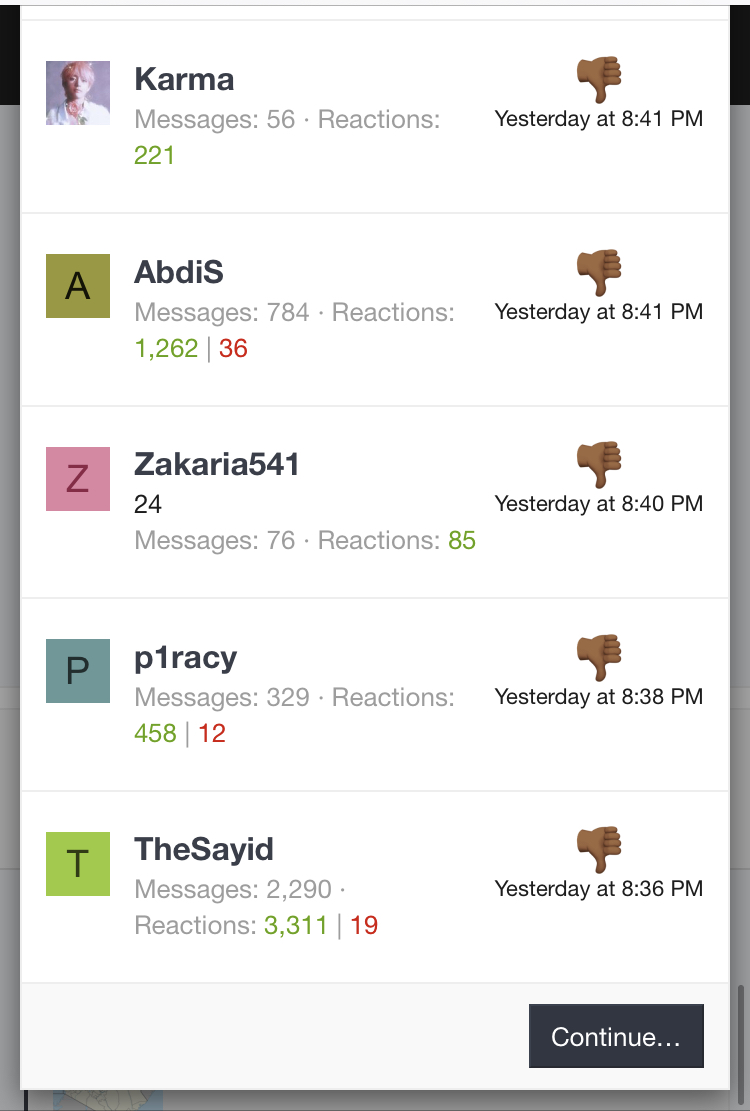Click thumbs-down reaction icon beside p1racy
The image size is (750, 1111).
coord(599,658)
